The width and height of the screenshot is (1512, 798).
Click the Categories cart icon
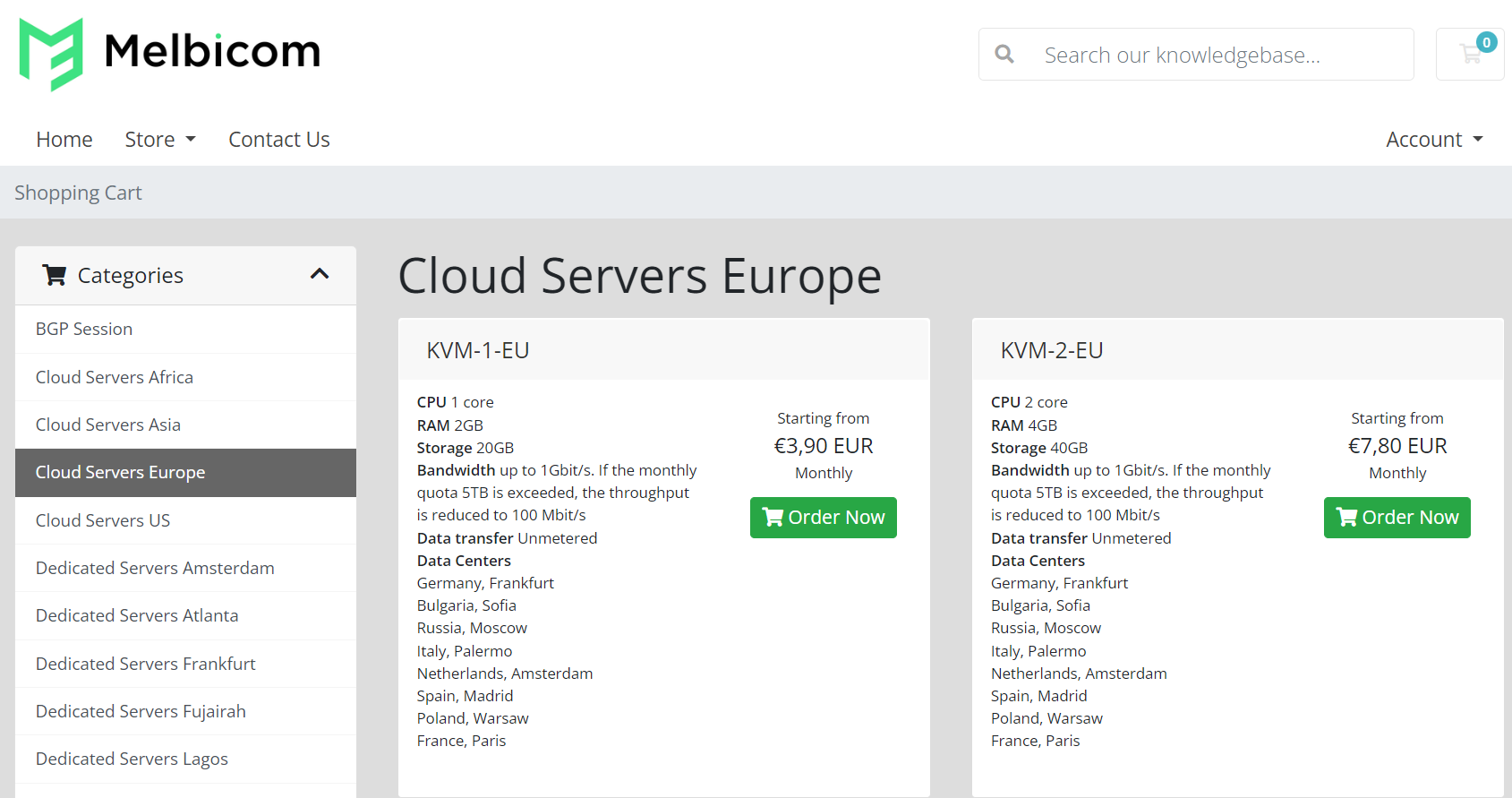55,275
